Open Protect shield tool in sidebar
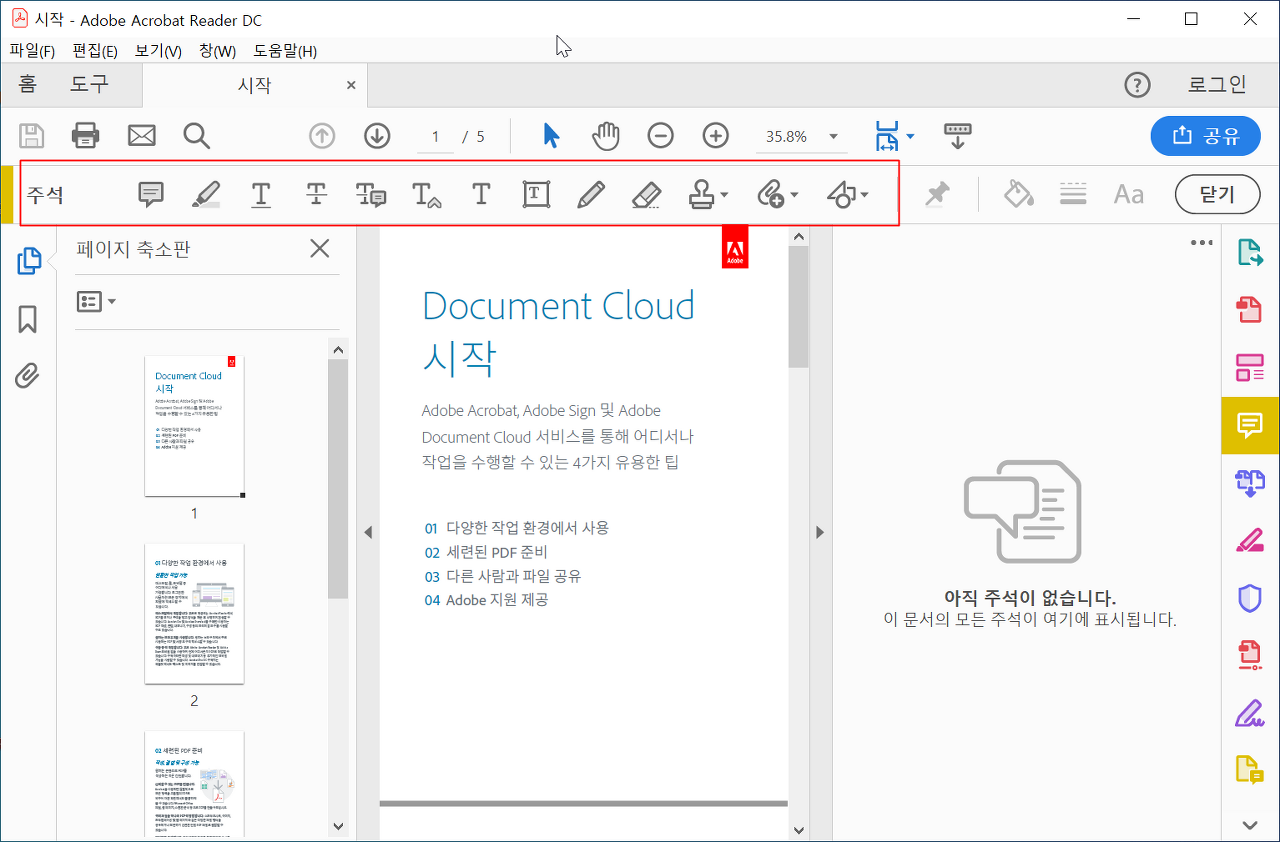1280x842 pixels. pyautogui.click(x=1250, y=598)
